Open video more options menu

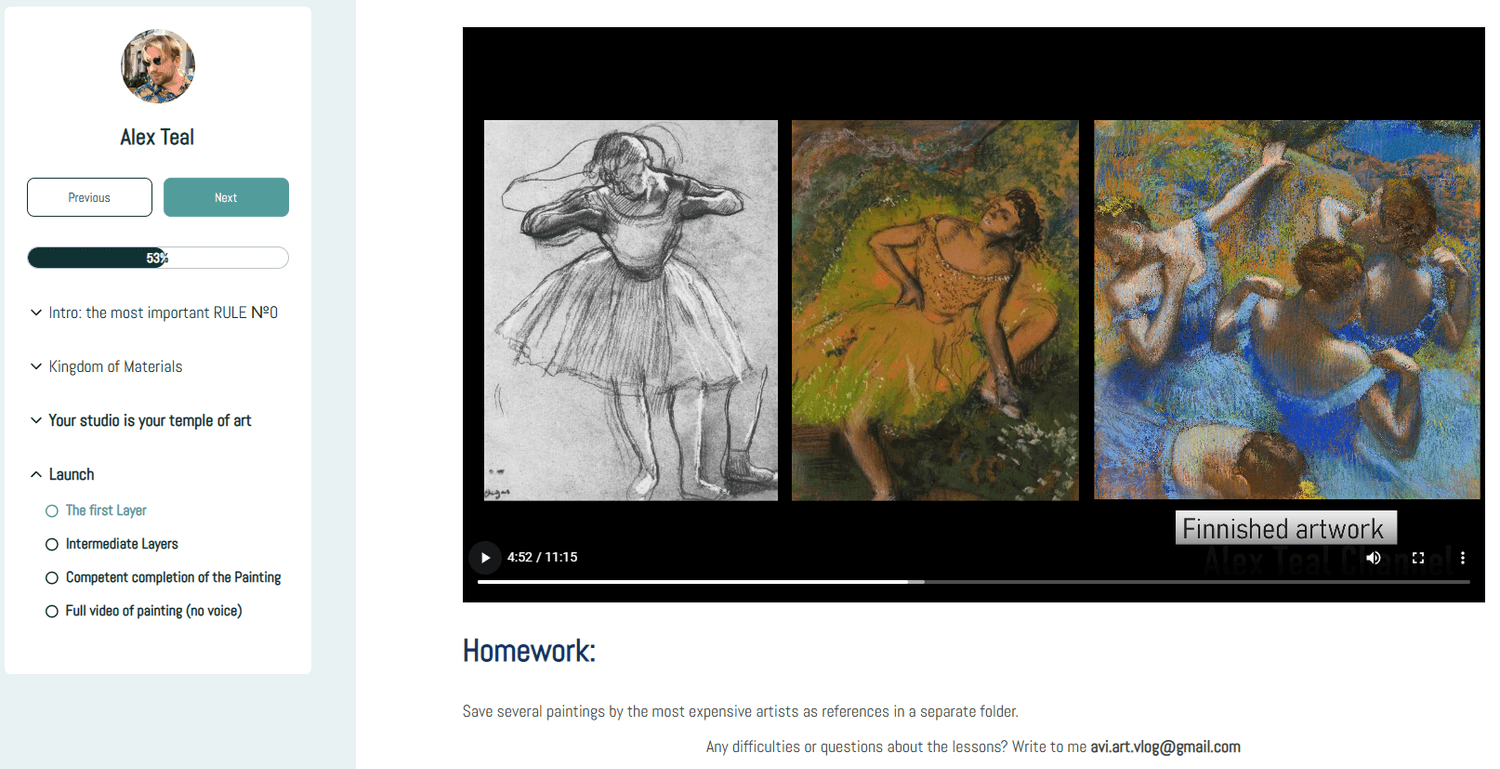point(1462,558)
